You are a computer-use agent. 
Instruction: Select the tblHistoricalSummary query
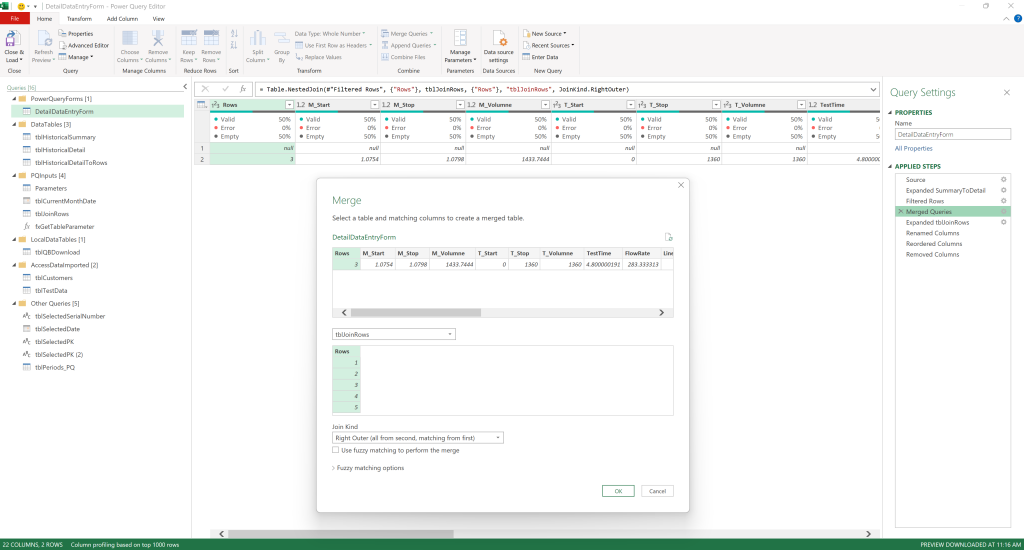pyautogui.click(x=65, y=137)
